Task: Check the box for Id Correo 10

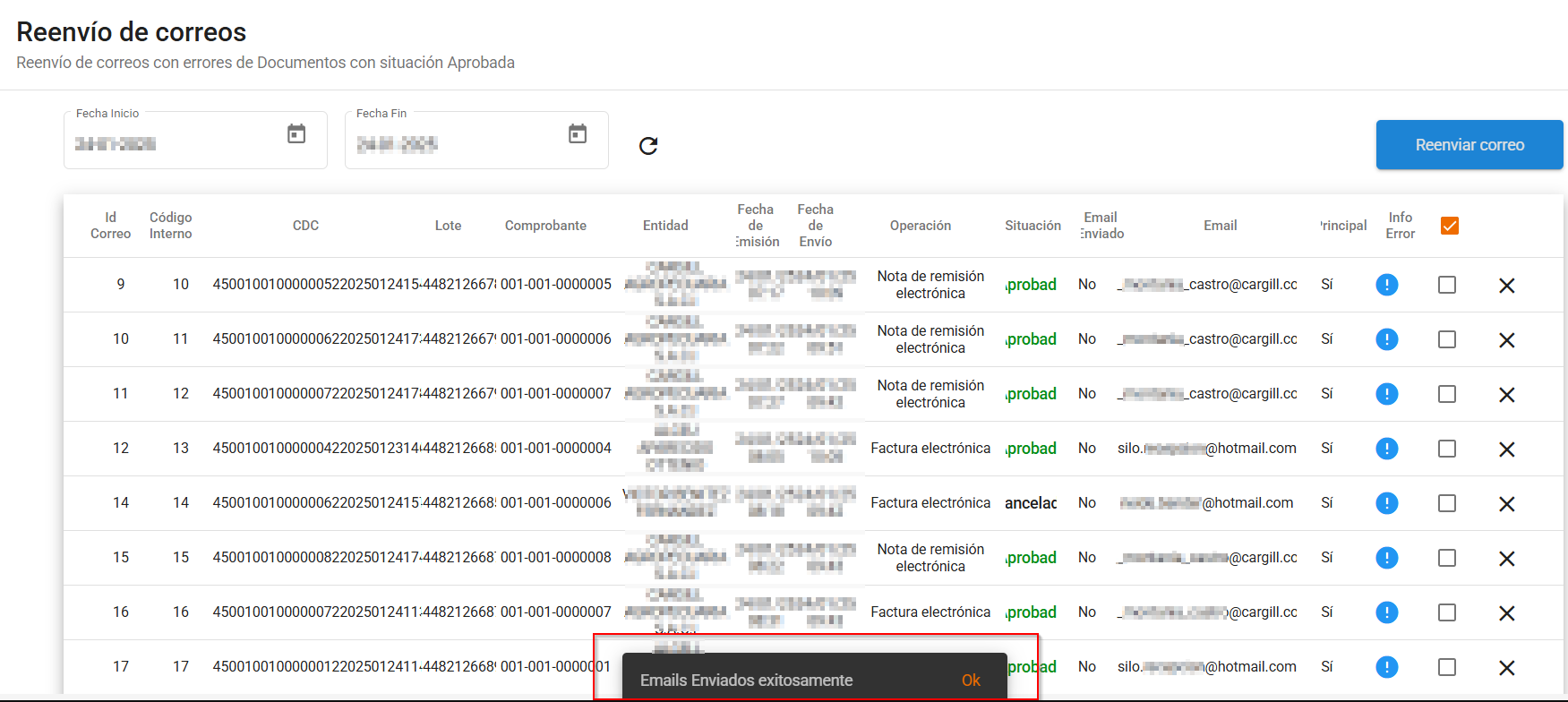Action: (x=1447, y=339)
